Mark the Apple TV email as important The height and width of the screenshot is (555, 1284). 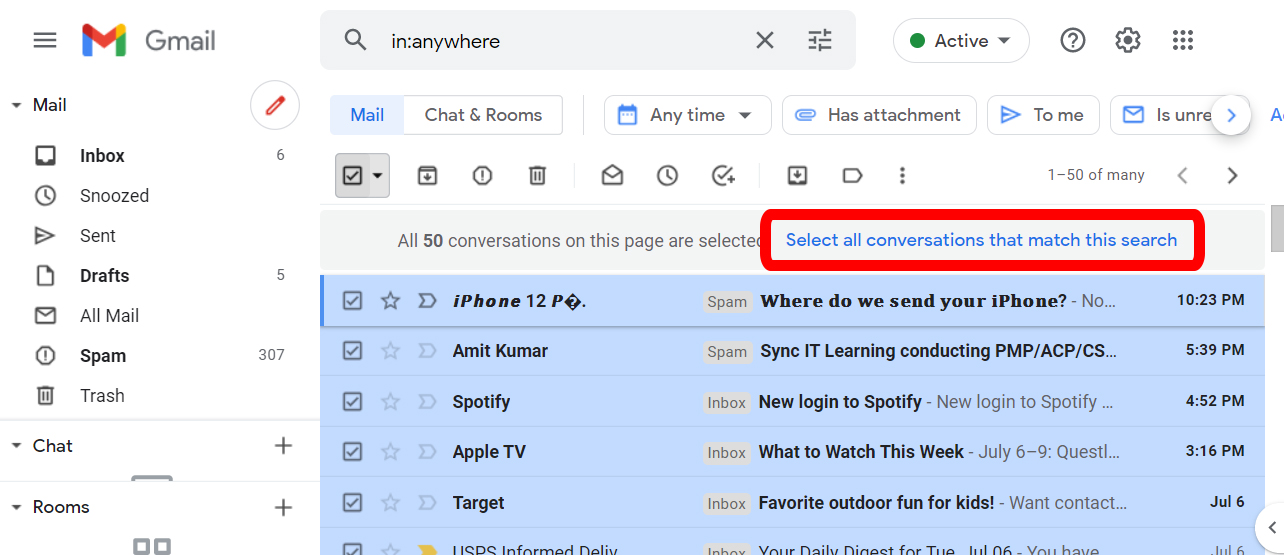pos(427,452)
